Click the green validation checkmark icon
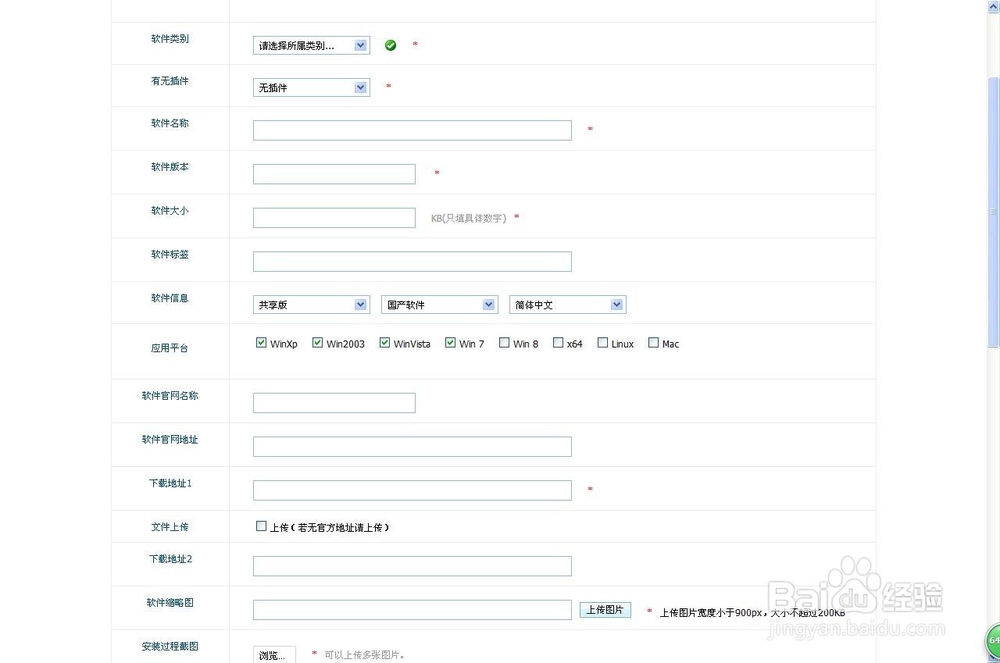This screenshot has width=1000, height=663. pyautogui.click(x=390, y=45)
